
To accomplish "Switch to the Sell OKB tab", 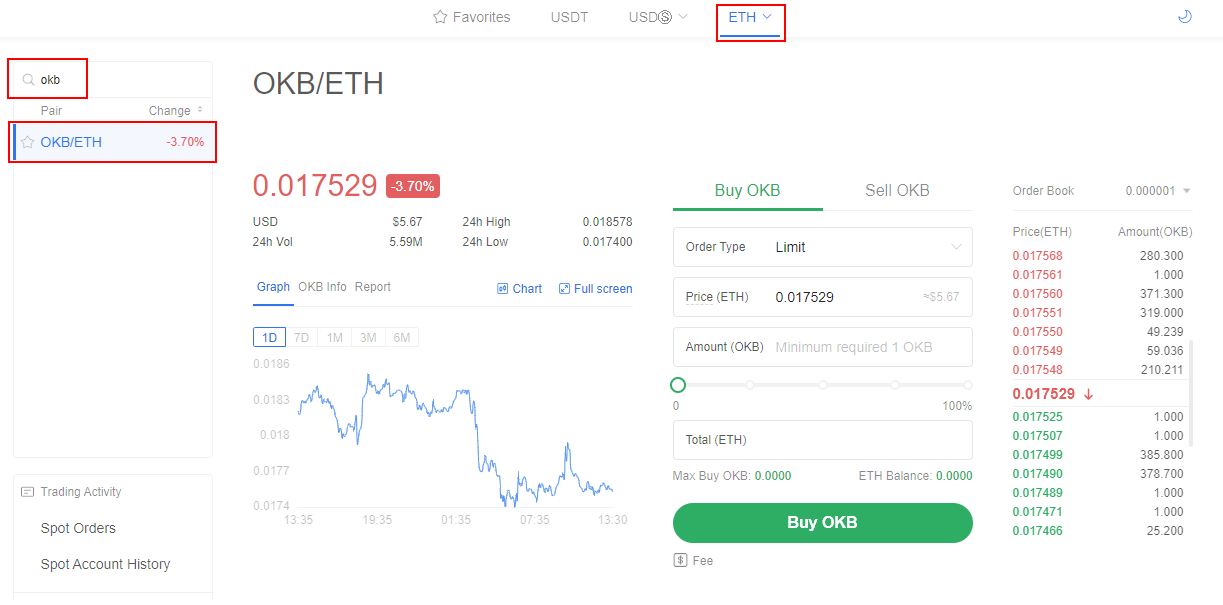I will [897, 190].
